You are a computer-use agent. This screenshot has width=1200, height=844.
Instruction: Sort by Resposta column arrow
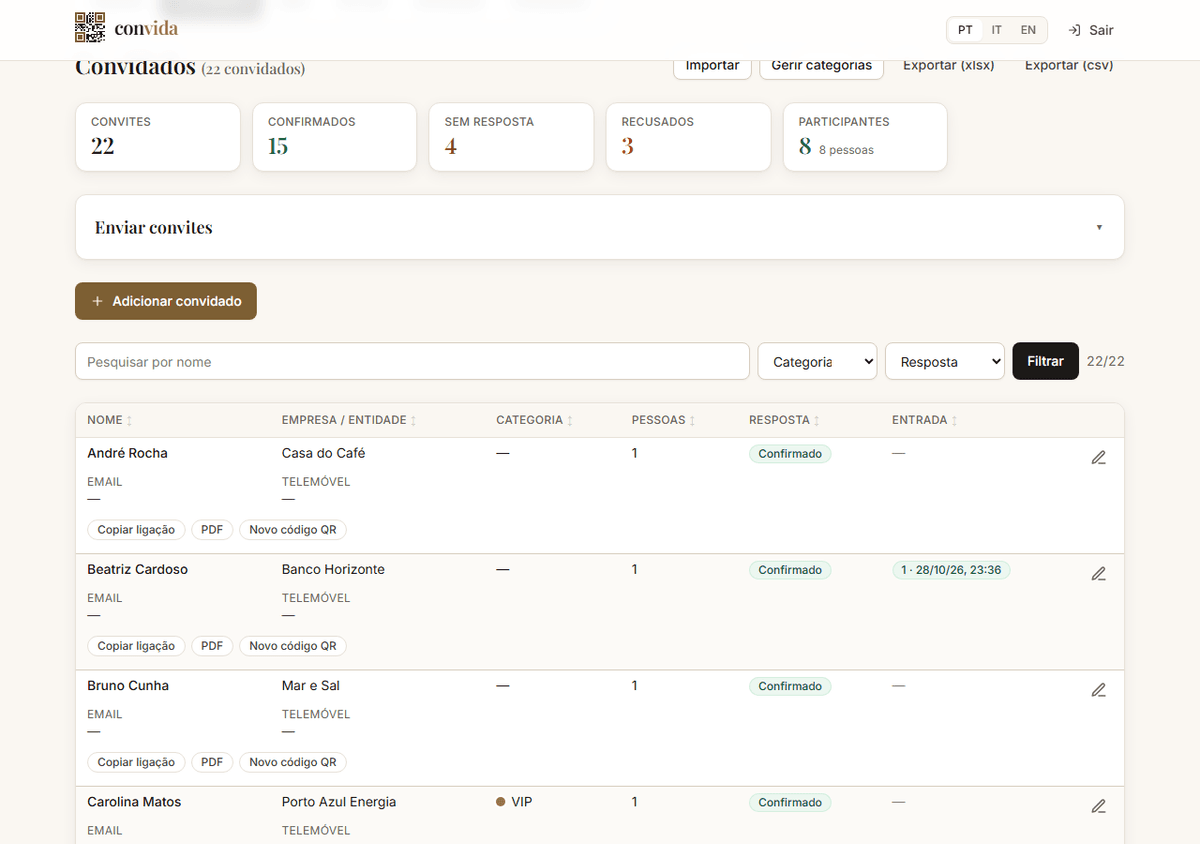point(816,421)
